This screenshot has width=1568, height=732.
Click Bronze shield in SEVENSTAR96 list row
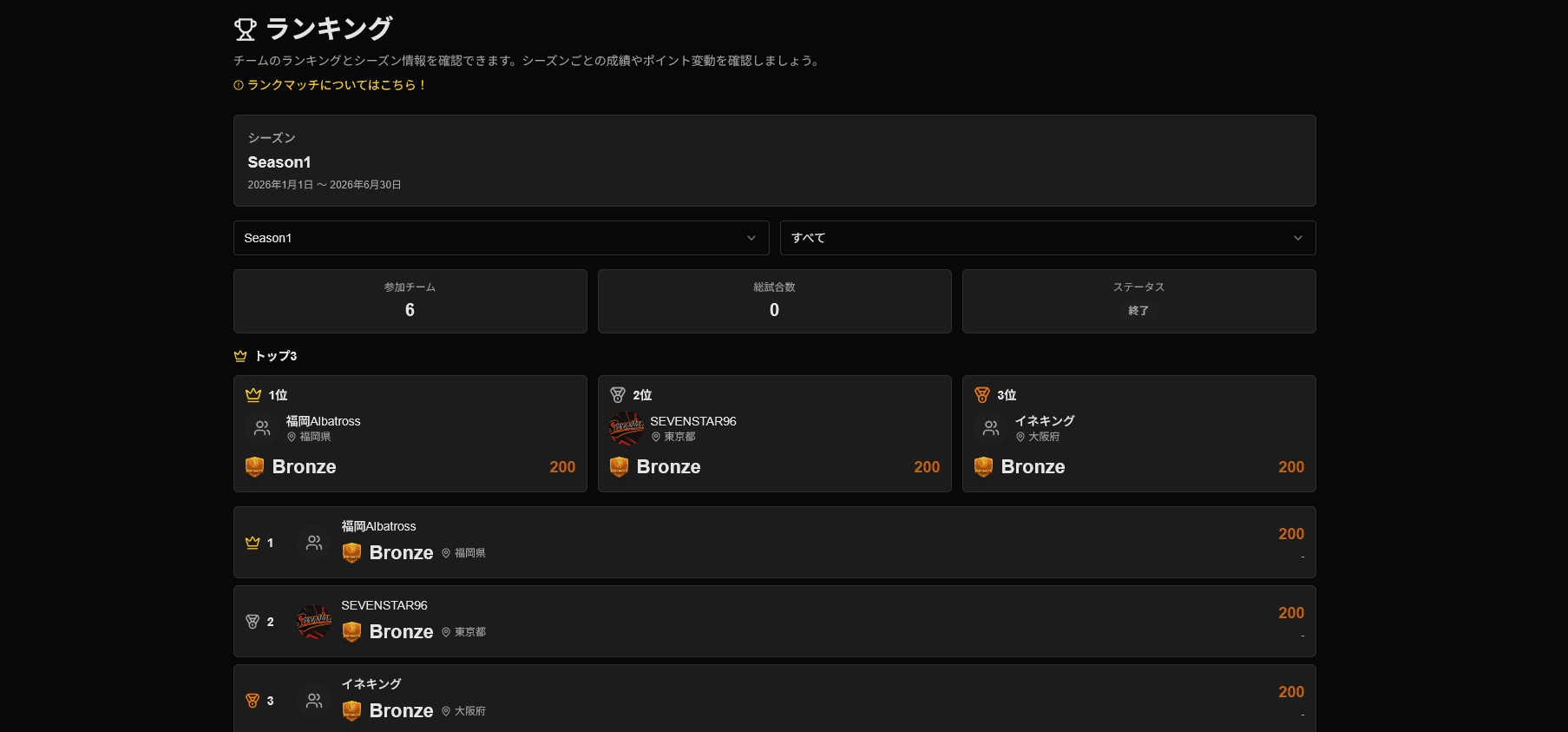point(351,632)
